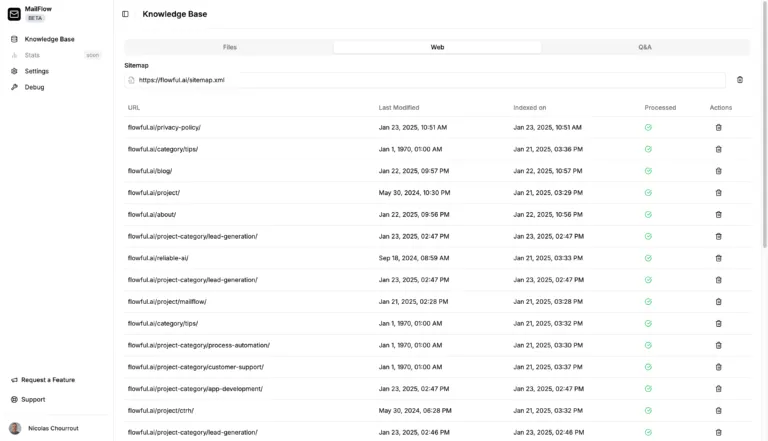Click the customer-support category URL
The image size is (768, 441).
(x=195, y=367)
